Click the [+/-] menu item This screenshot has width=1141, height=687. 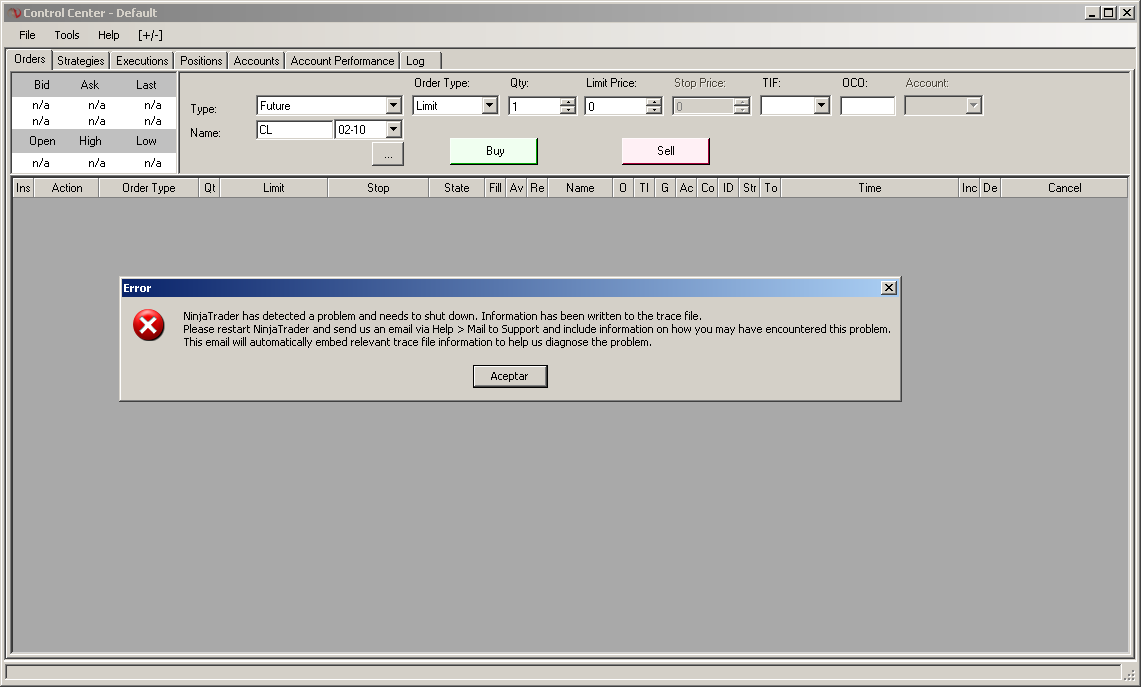tap(150, 35)
